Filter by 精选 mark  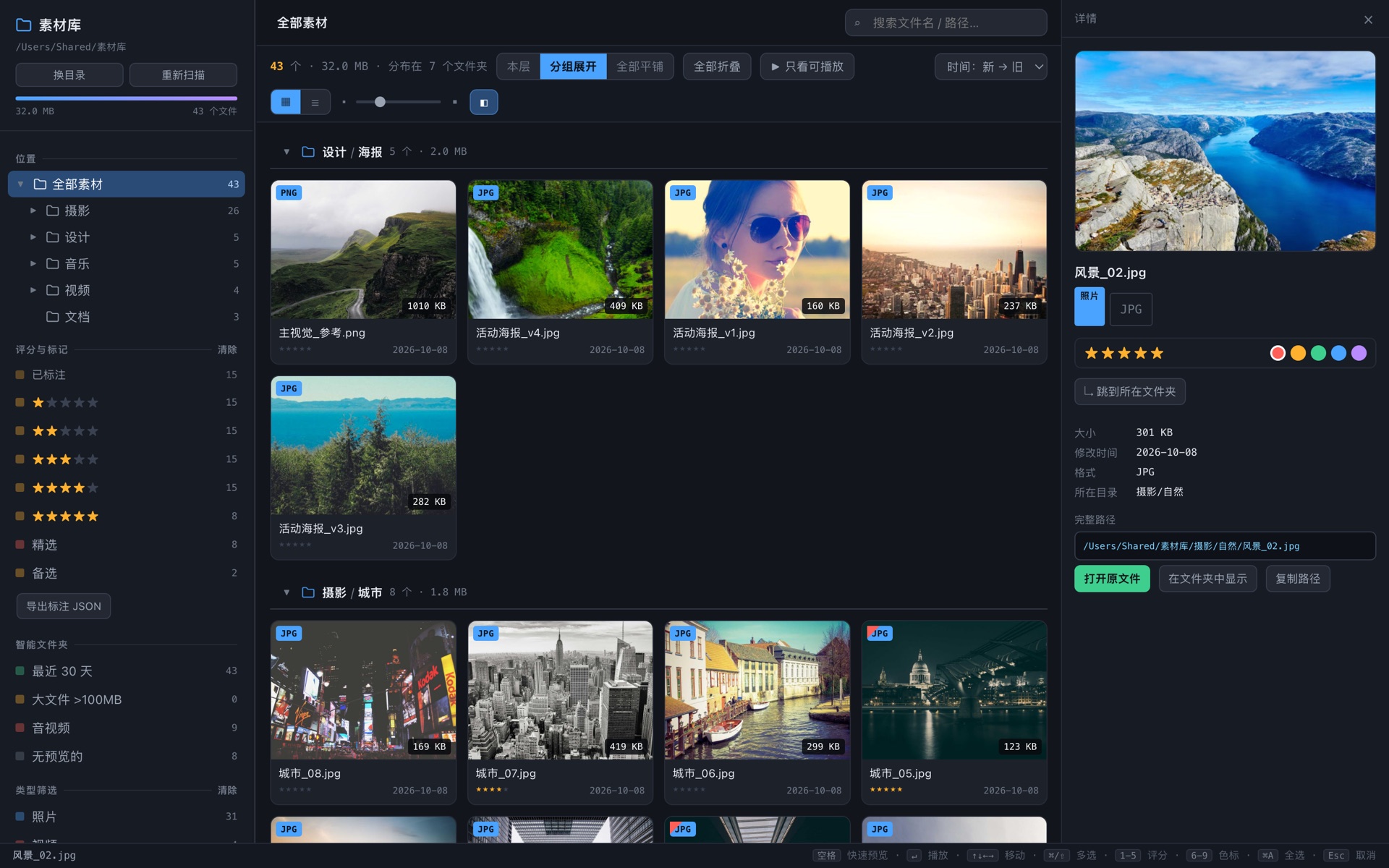[x=127, y=544]
